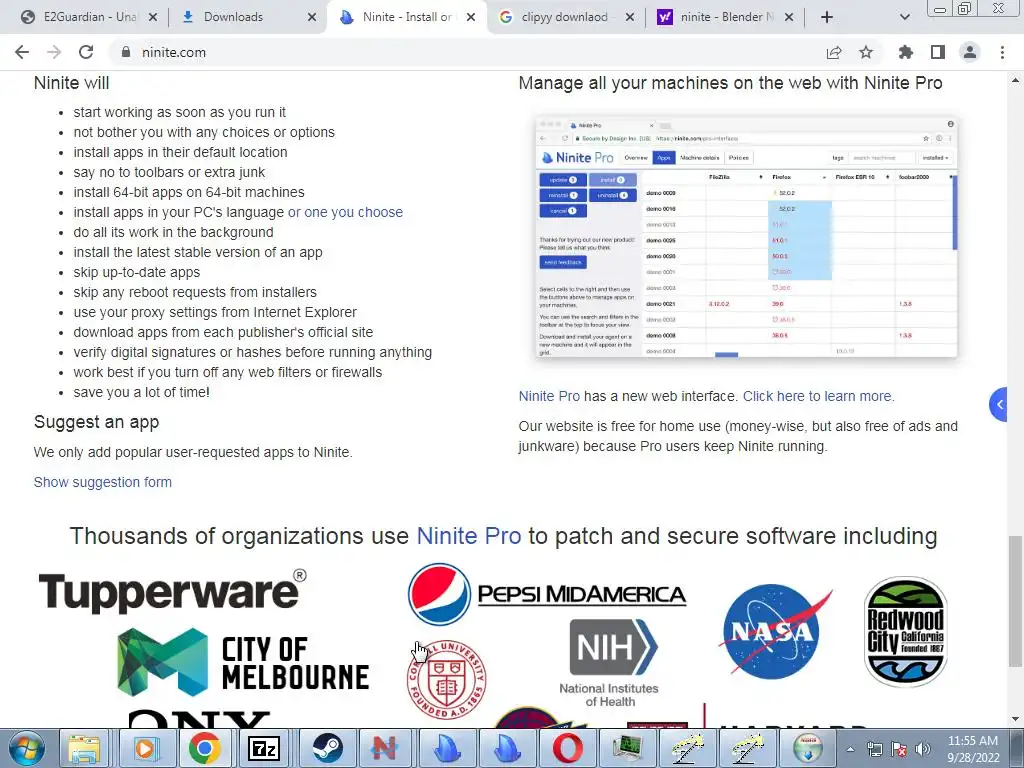This screenshot has height=768, width=1024.
Task: Open the network tray icon
Action: coord(874,749)
